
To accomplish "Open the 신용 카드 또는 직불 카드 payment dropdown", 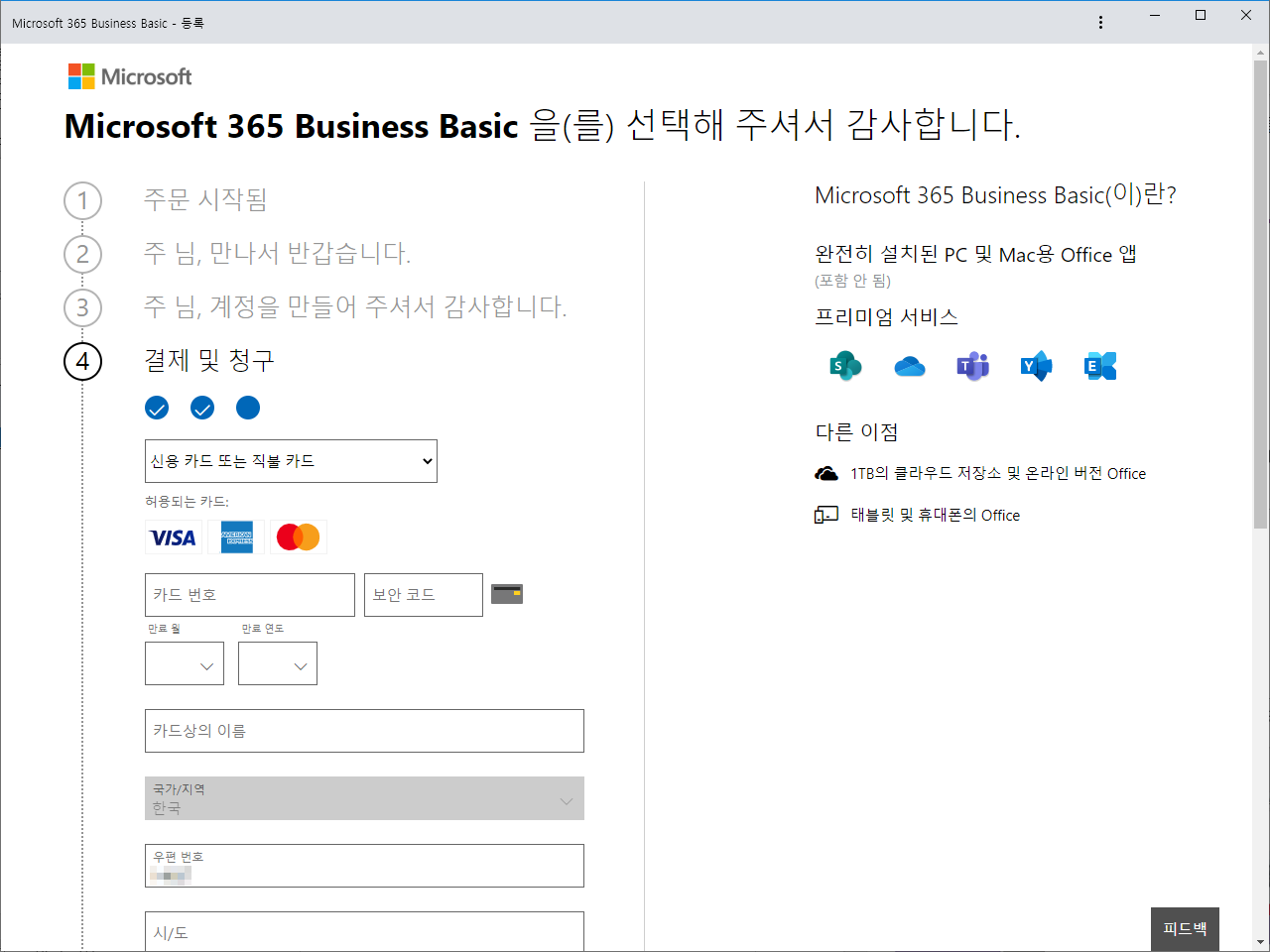I will [x=291, y=461].
